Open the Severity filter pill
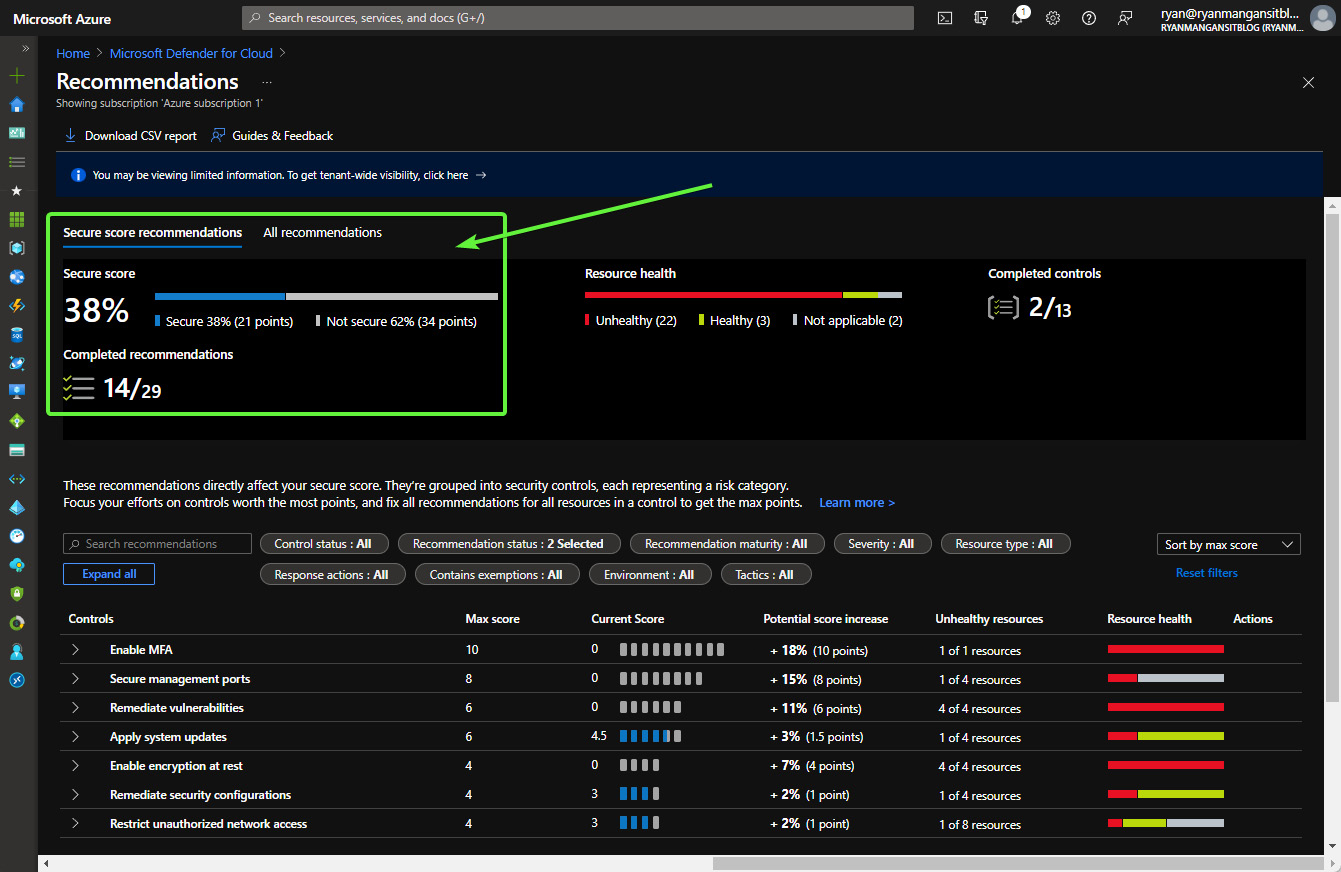 [x=881, y=544]
